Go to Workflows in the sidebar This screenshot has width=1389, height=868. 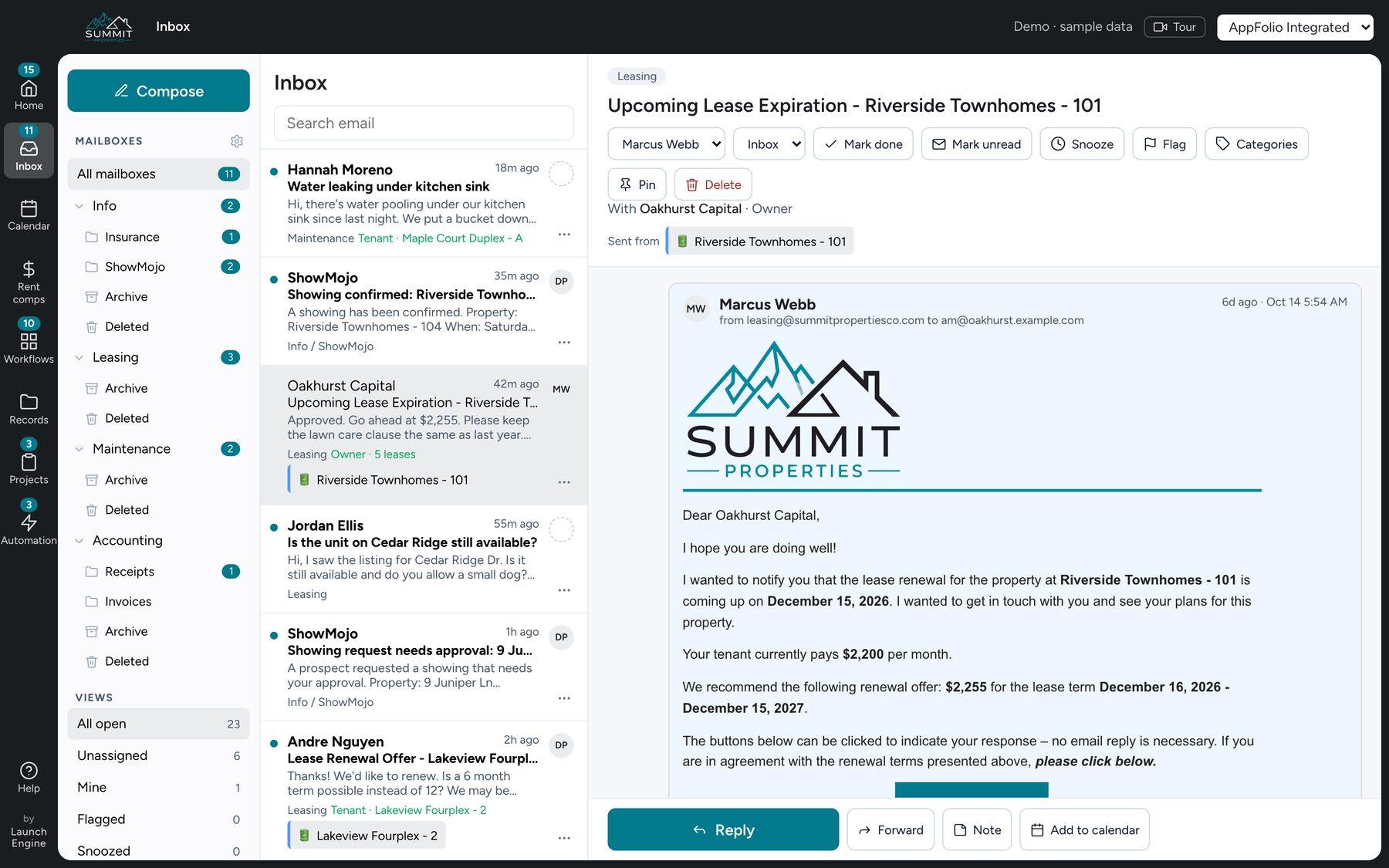[x=29, y=340]
